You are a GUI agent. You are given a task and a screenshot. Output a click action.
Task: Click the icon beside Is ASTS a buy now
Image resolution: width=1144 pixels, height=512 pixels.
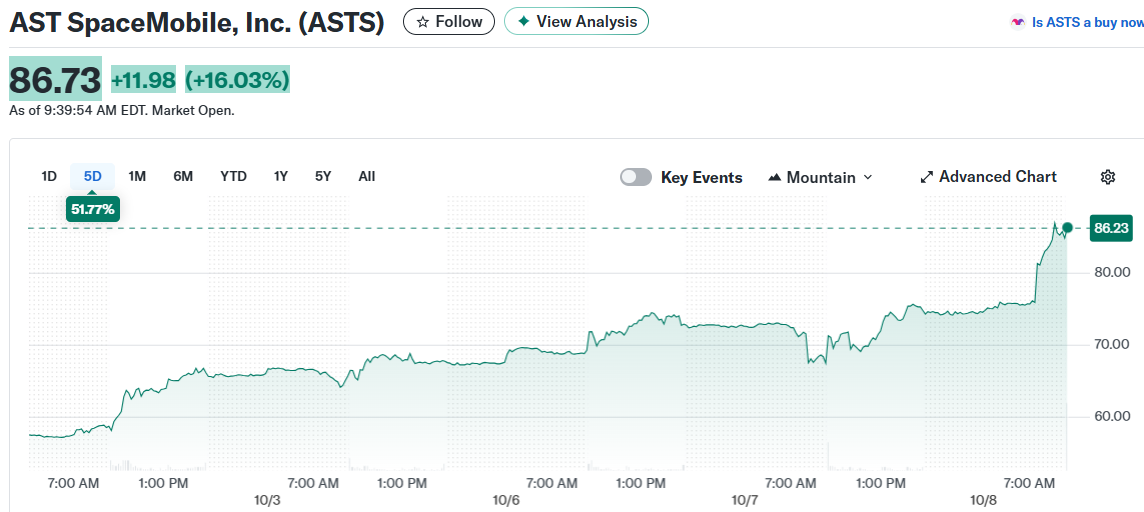tap(1018, 22)
